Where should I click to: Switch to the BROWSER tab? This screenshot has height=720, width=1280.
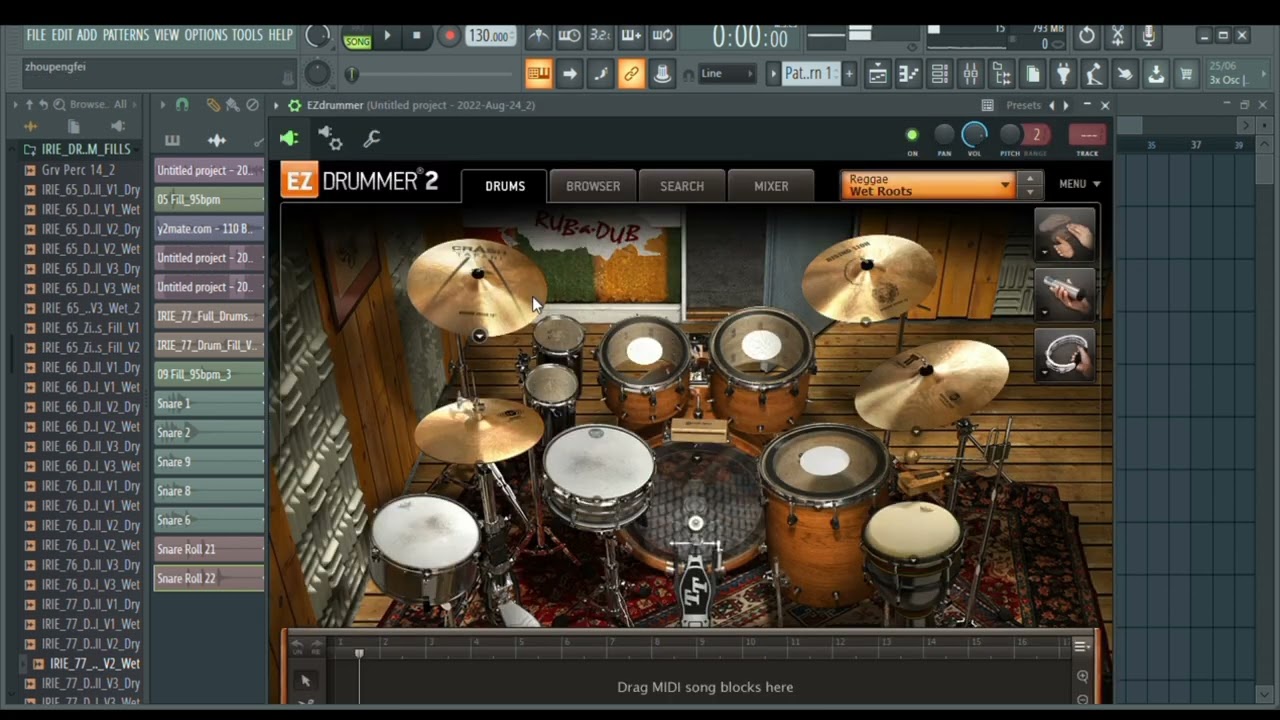[x=593, y=186]
